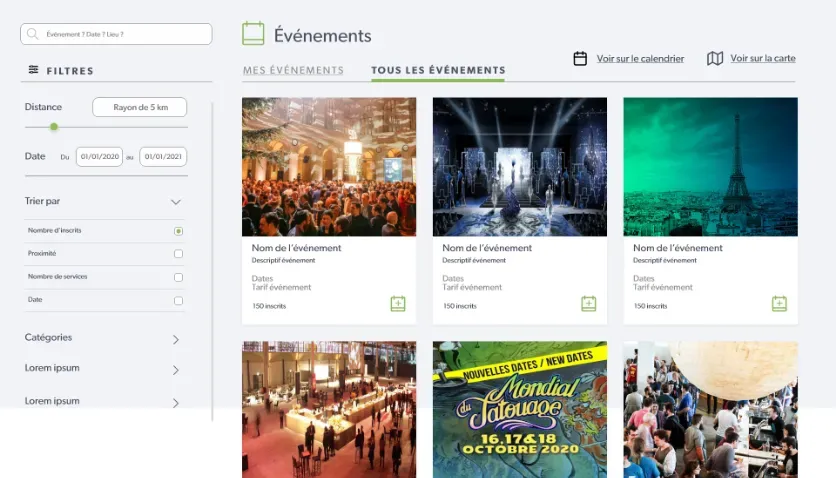Expand the first Lorem ipsum section
836x478 pixels.
click(x=176, y=370)
